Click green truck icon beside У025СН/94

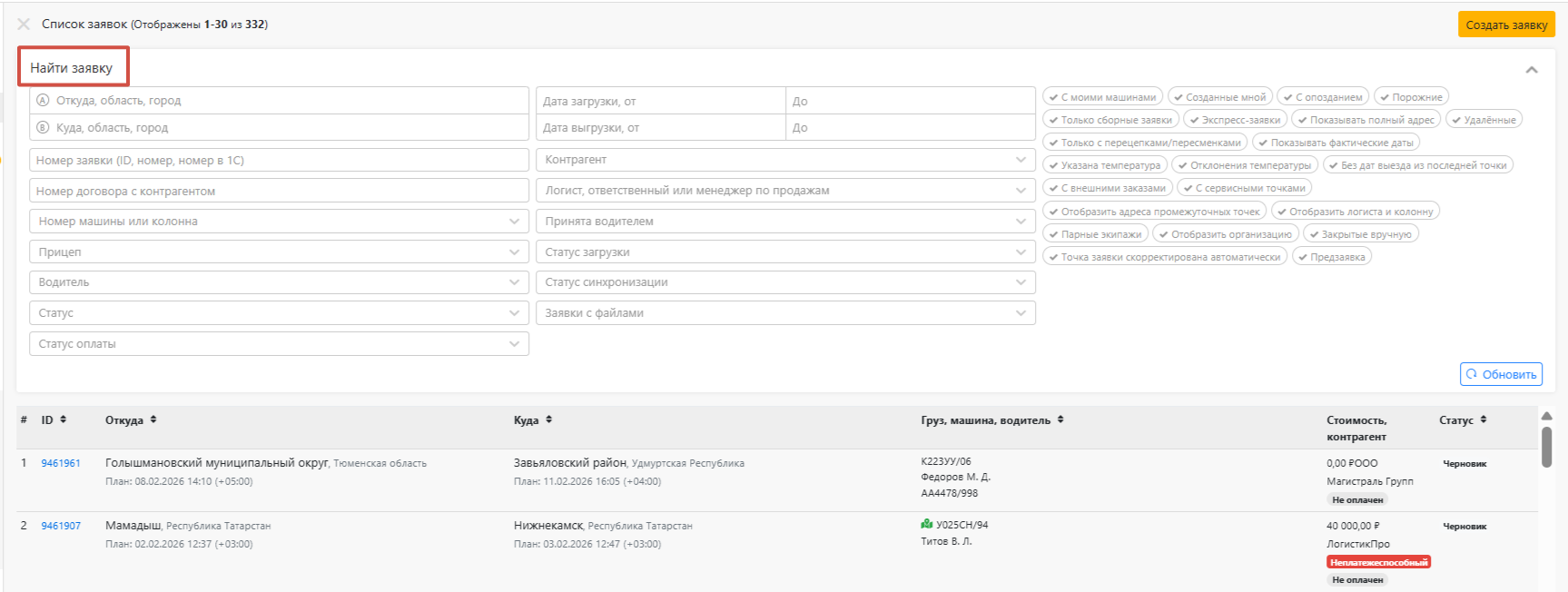(927, 524)
